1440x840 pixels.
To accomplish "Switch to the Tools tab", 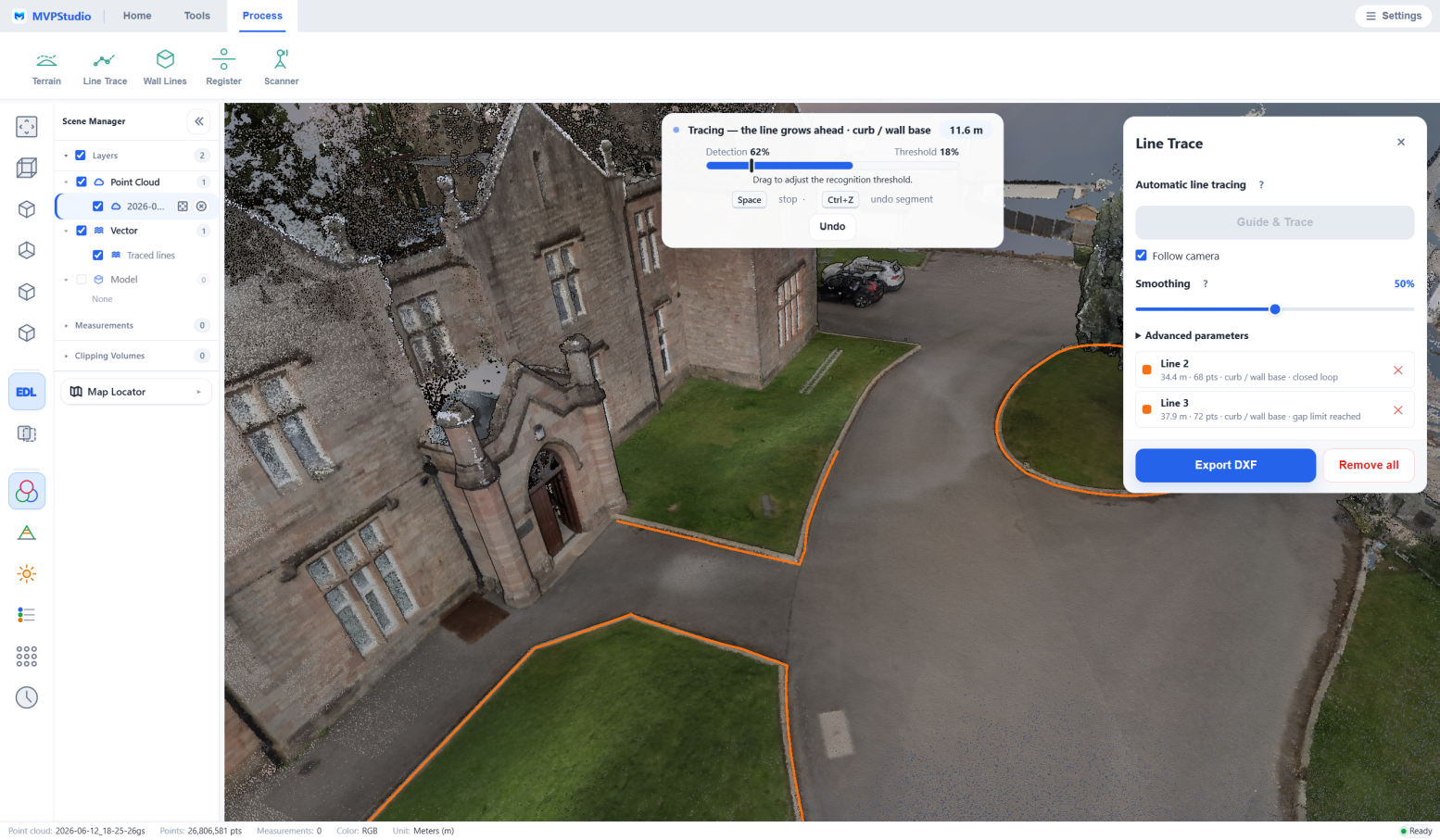I will pos(196,16).
